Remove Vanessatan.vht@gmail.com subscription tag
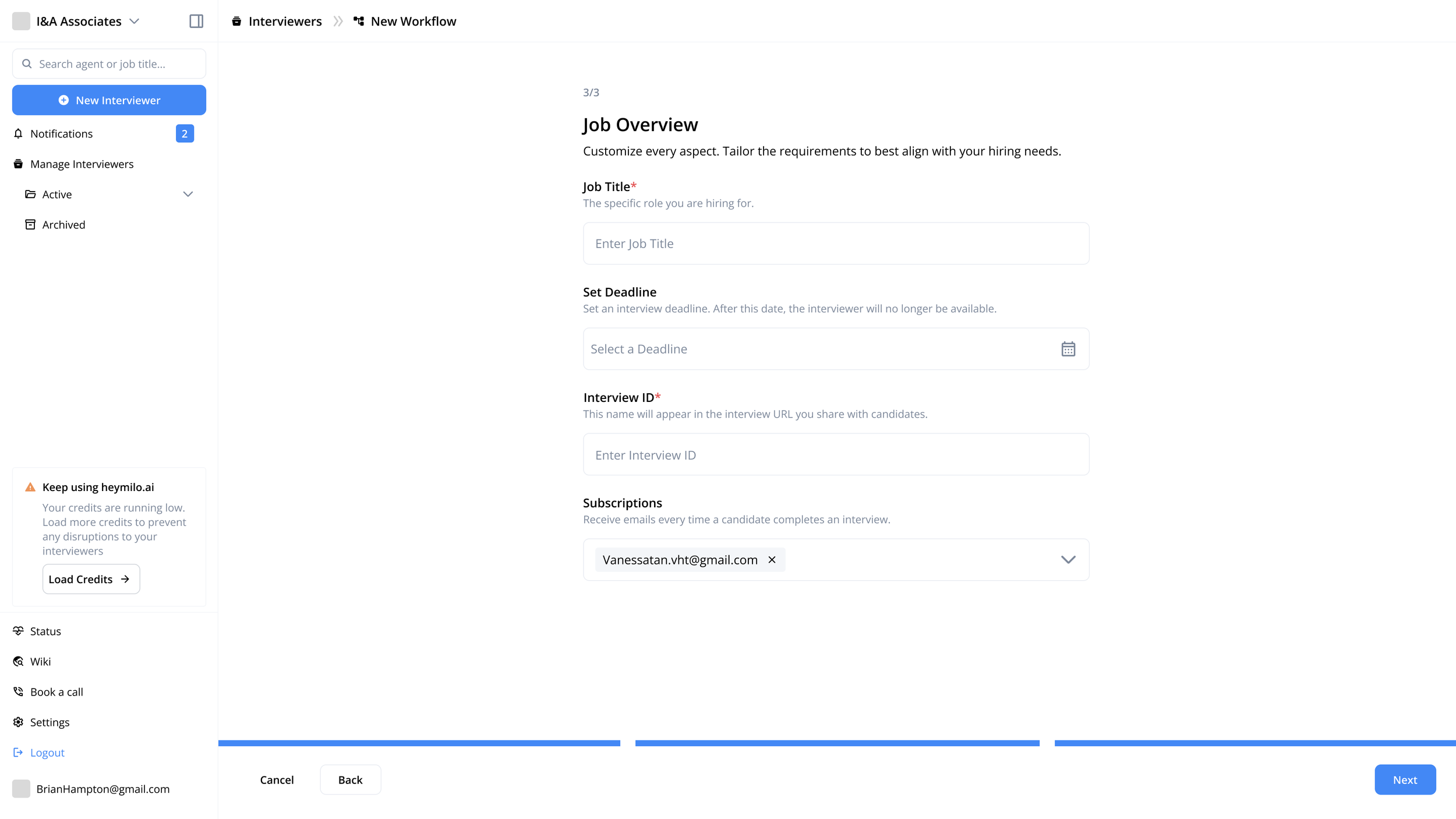 pos(772,560)
